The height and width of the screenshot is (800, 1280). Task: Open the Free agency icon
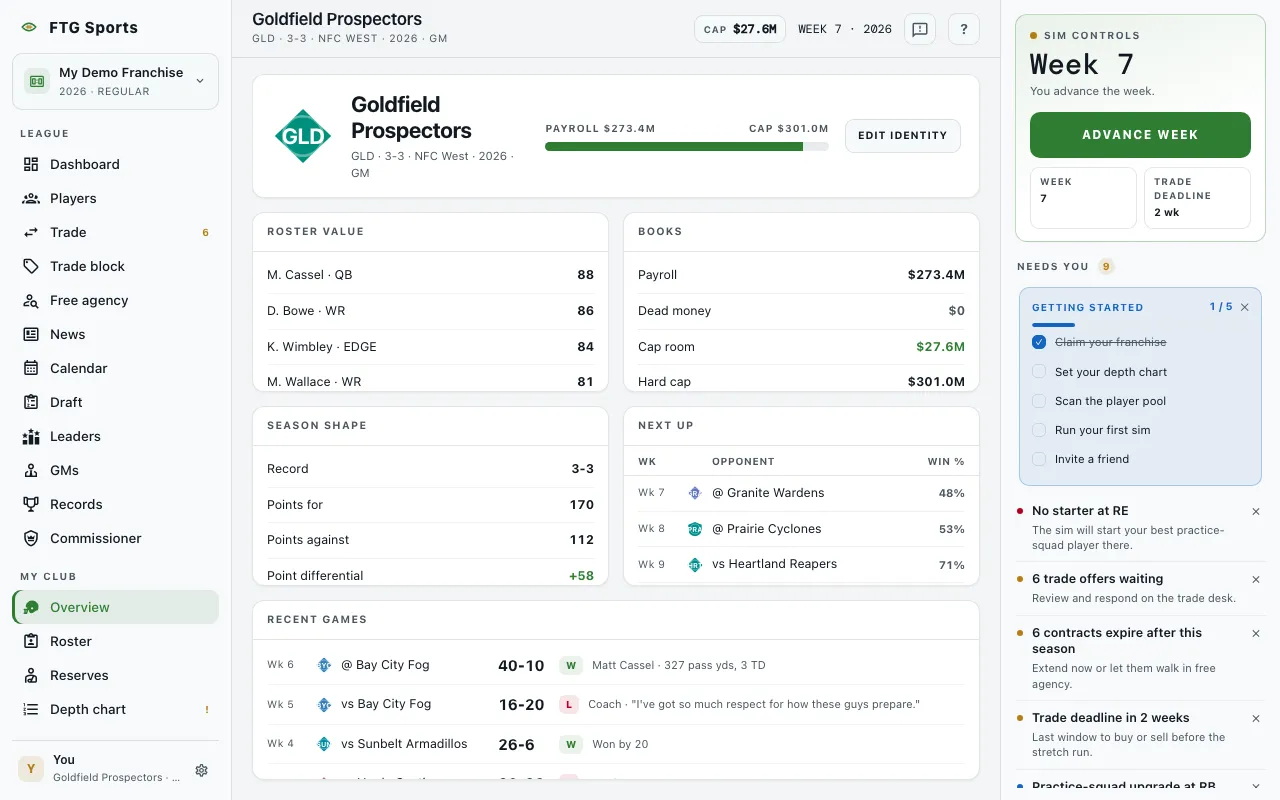pyautogui.click(x=31, y=300)
